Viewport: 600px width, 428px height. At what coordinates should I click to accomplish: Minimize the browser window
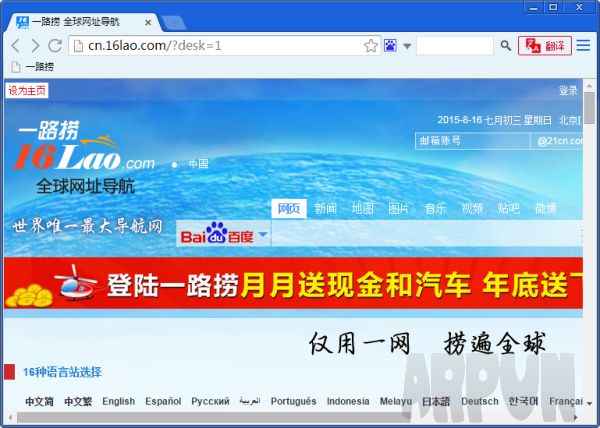(x=534, y=7)
